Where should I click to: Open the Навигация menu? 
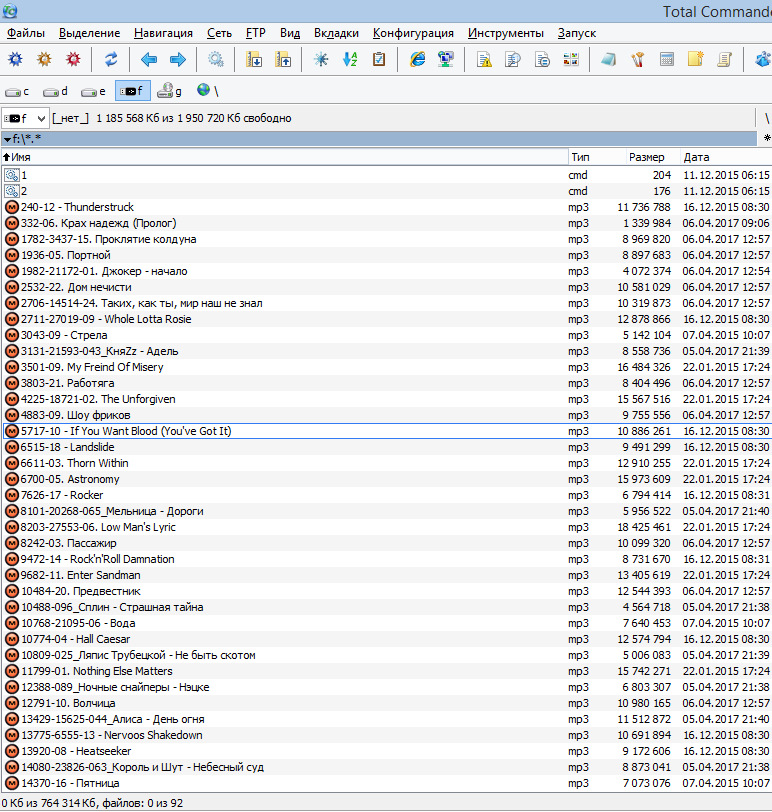click(163, 33)
